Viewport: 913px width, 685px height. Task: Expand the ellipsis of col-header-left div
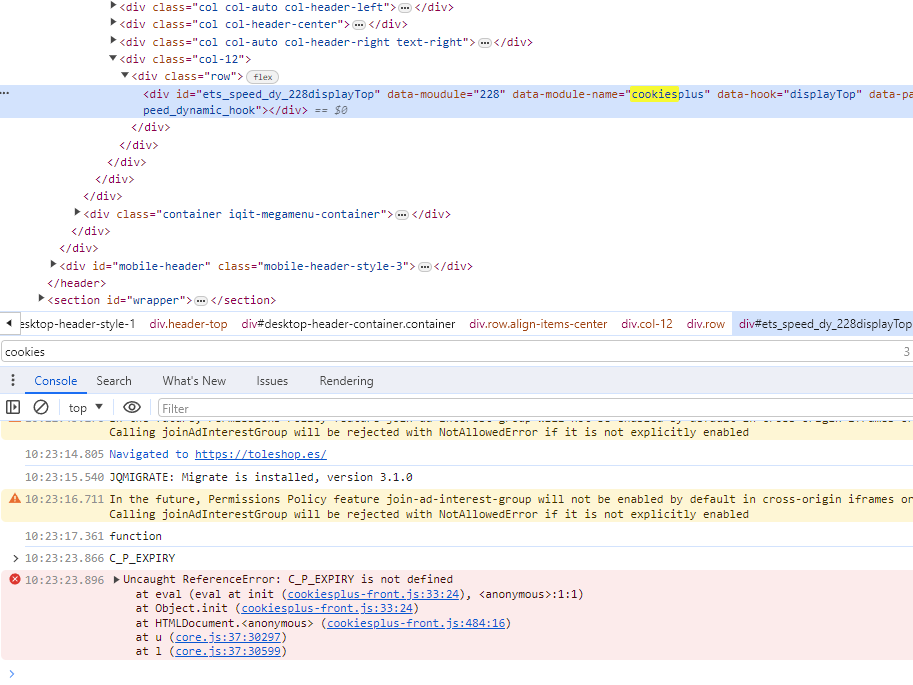coord(405,8)
